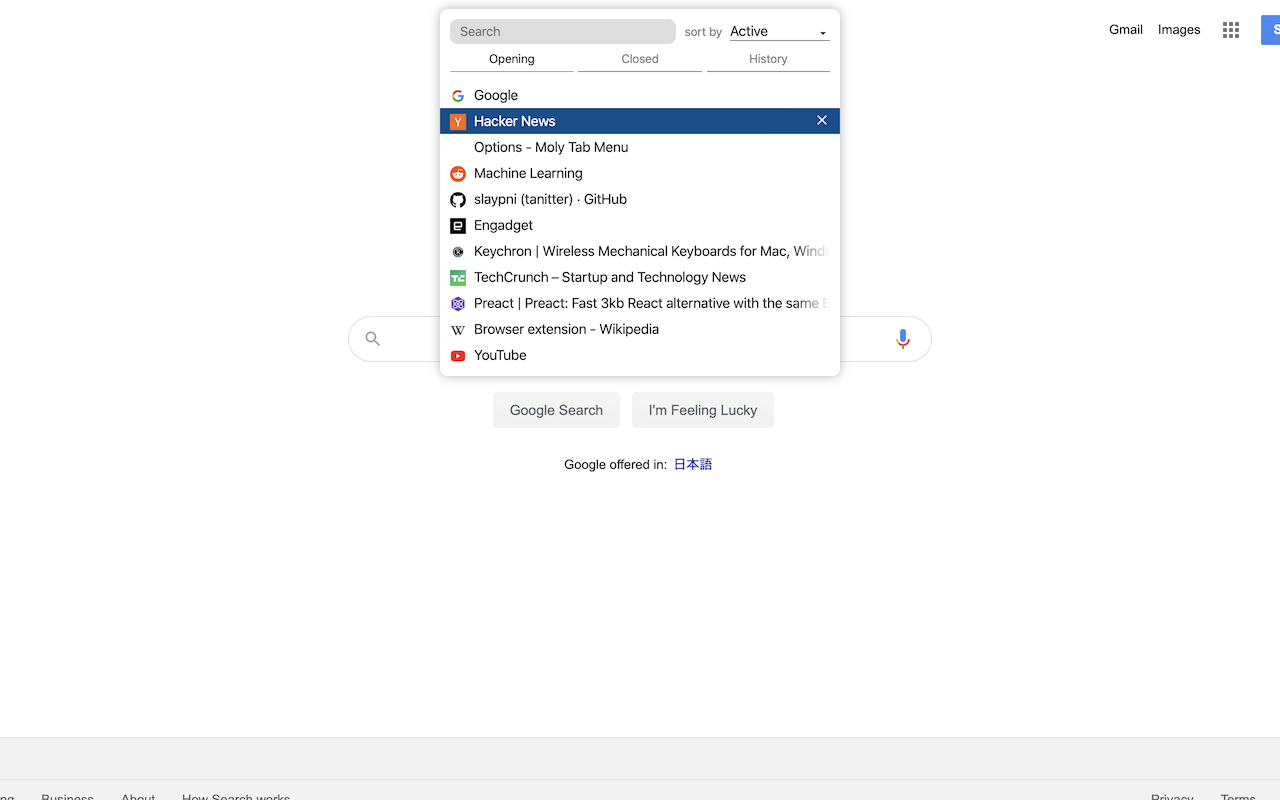Click I'm Feeling Lucky button
Image resolution: width=1280 pixels, height=800 pixels.
703,410
